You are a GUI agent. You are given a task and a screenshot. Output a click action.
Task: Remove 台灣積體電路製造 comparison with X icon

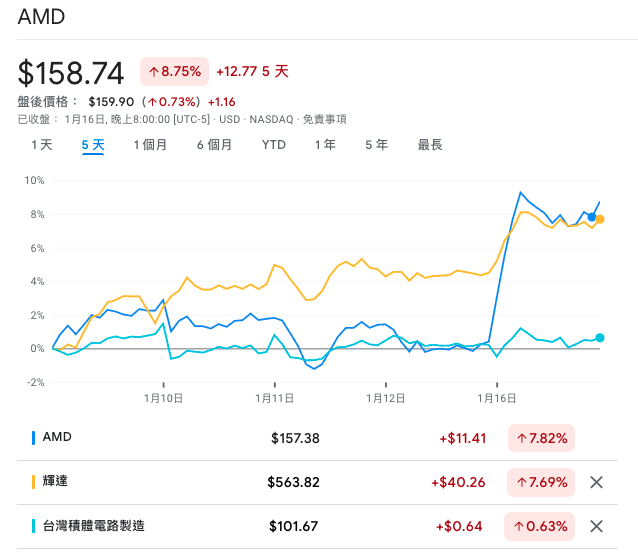596,526
